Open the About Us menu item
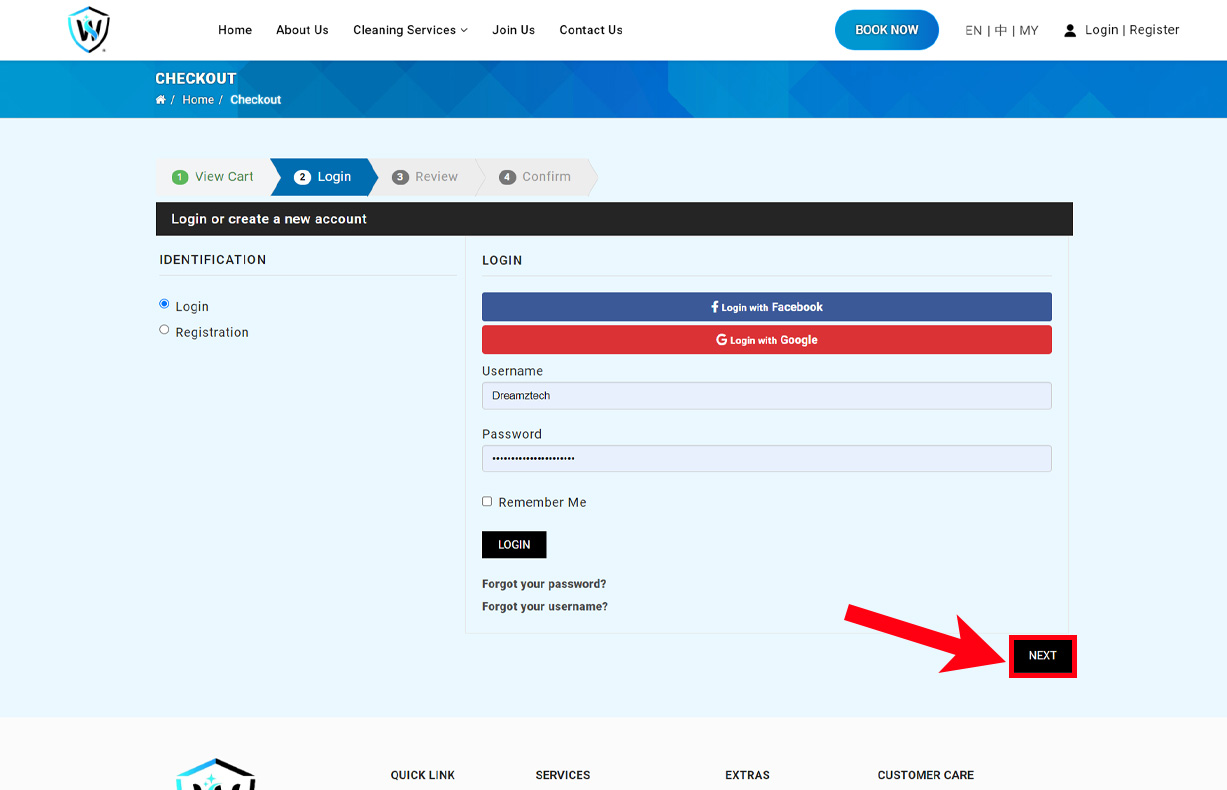1227x790 pixels. pyautogui.click(x=302, y=30)
